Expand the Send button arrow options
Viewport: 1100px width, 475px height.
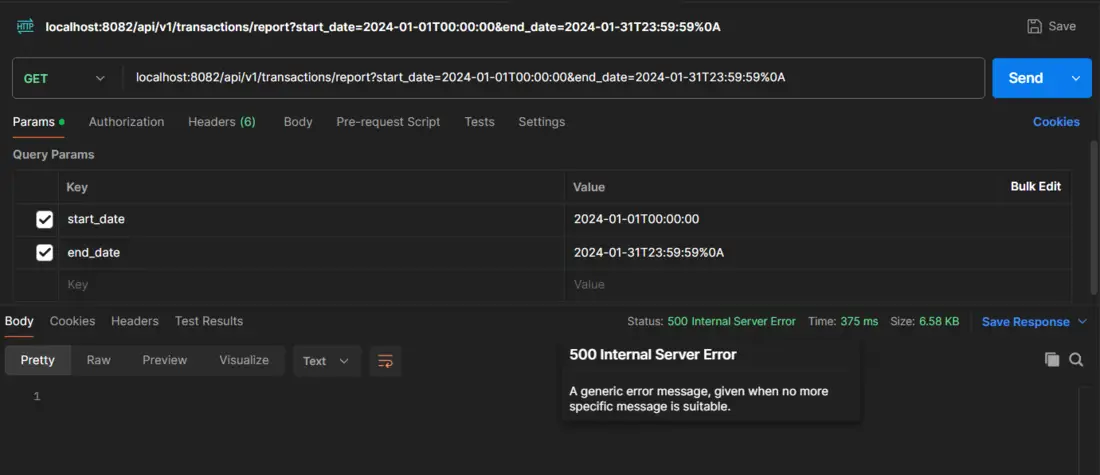point(1076,78)
